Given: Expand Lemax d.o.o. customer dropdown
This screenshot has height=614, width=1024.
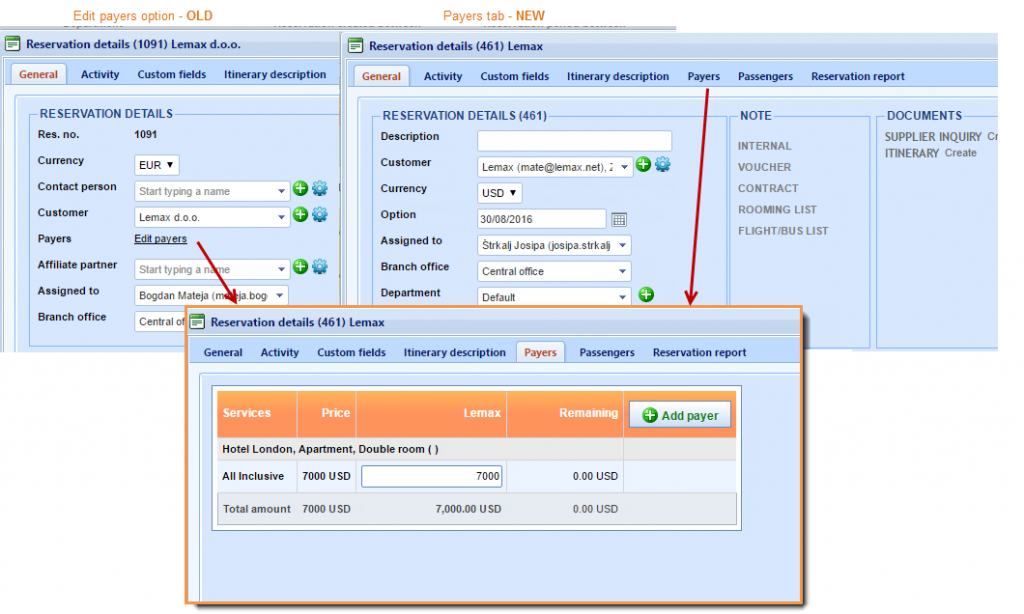Looking at the screenshot, I should coord(281,218).
